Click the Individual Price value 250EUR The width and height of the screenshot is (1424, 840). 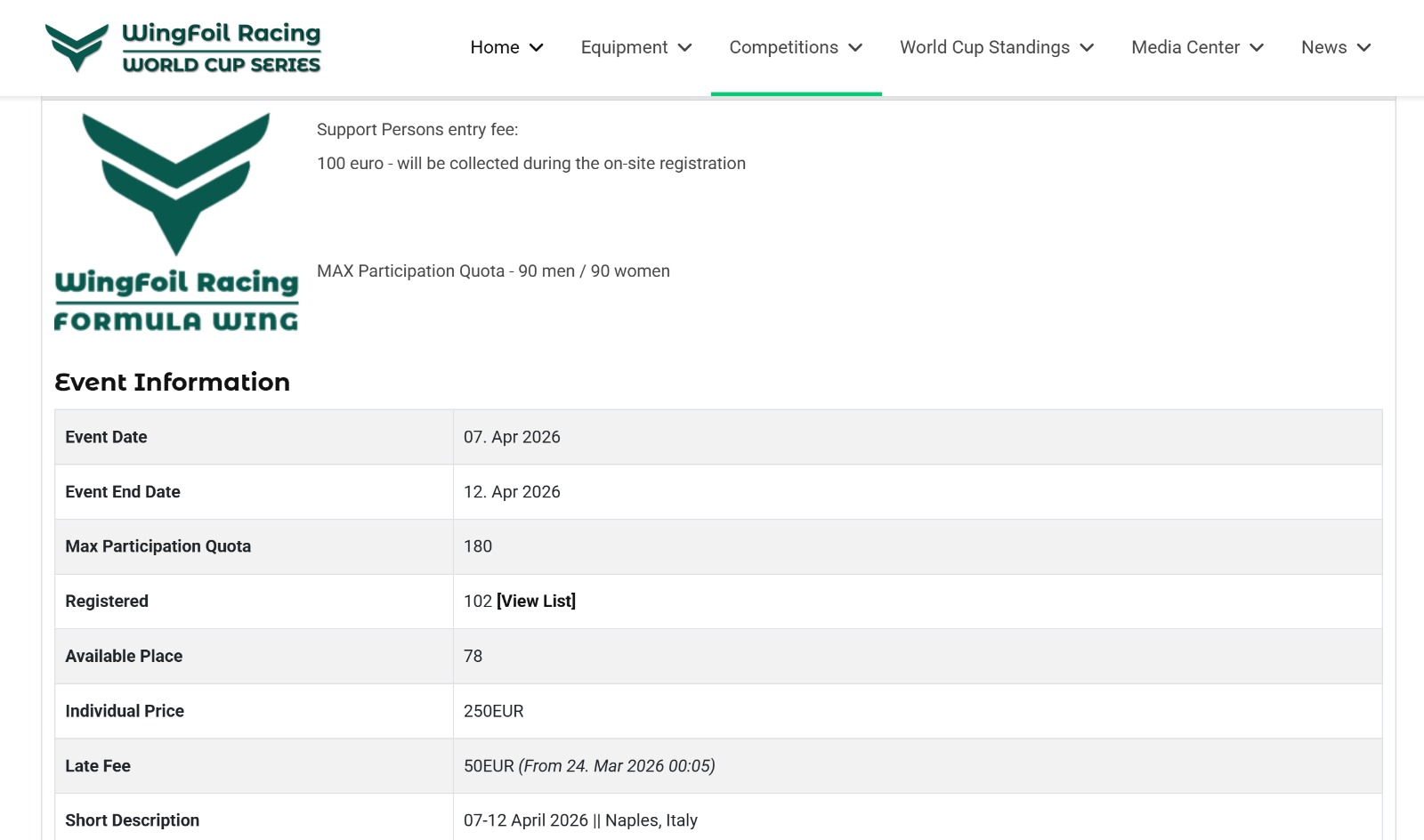coord(493,711)
